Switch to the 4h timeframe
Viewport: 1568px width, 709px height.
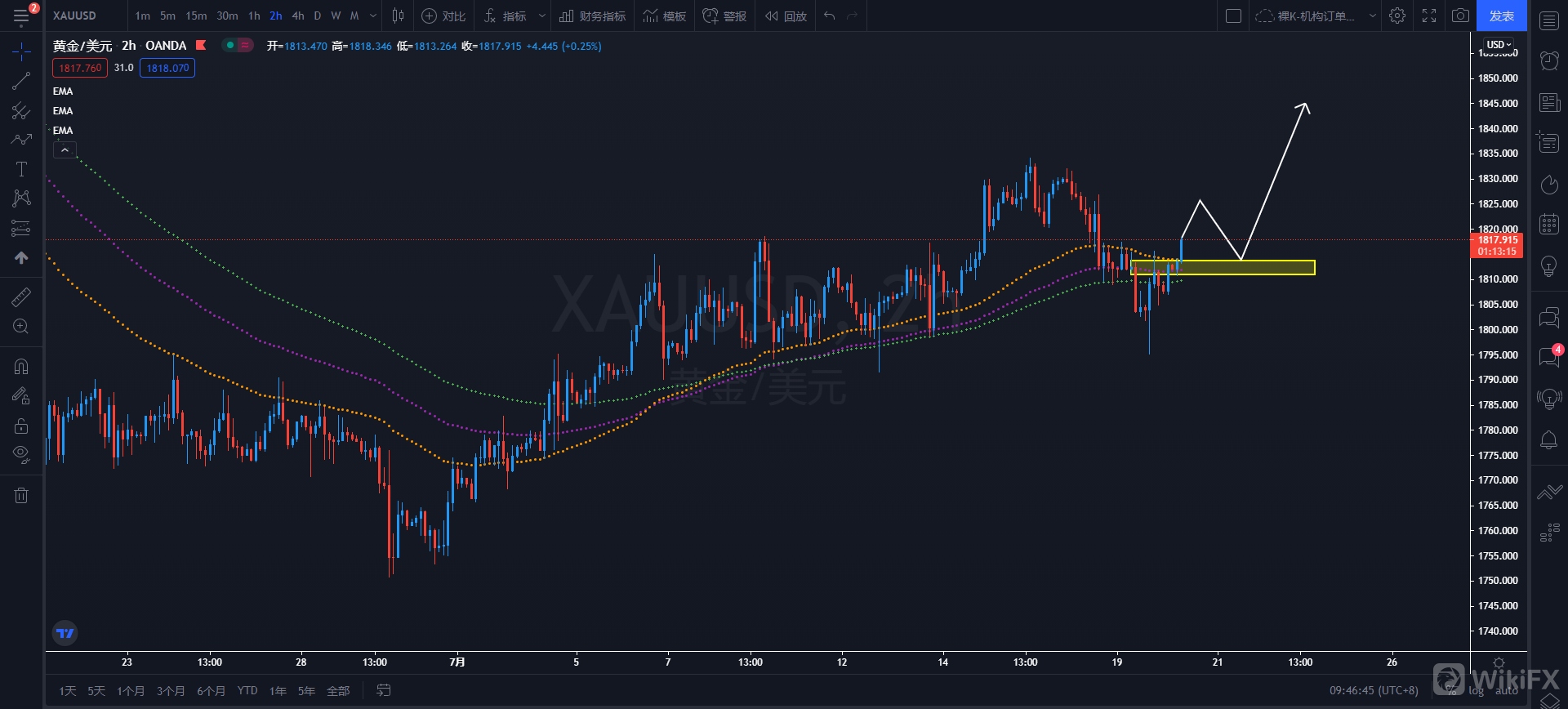[x=298, y=16]
